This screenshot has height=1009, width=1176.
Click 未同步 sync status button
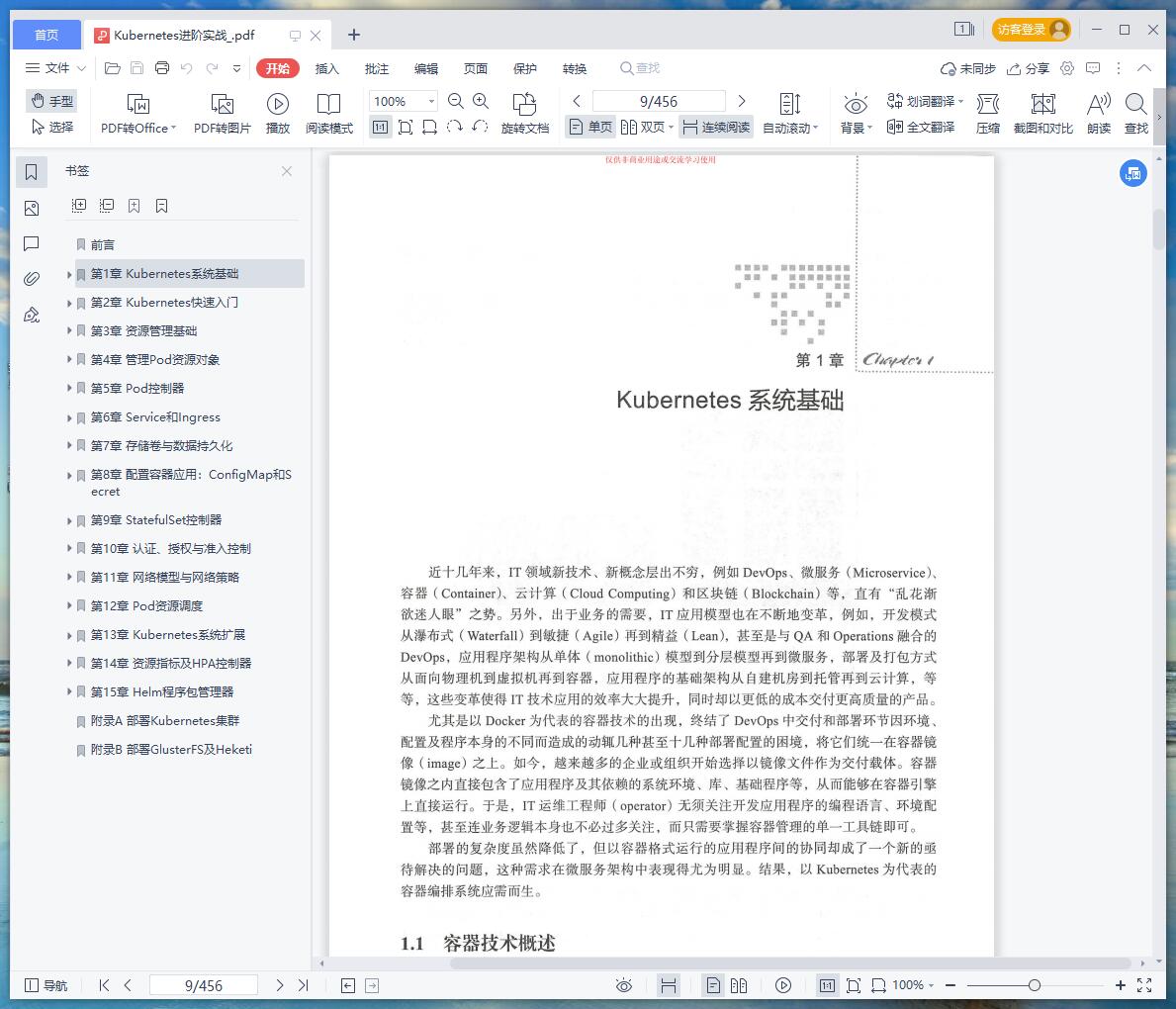pyautogui.click(x=968, y=68)
